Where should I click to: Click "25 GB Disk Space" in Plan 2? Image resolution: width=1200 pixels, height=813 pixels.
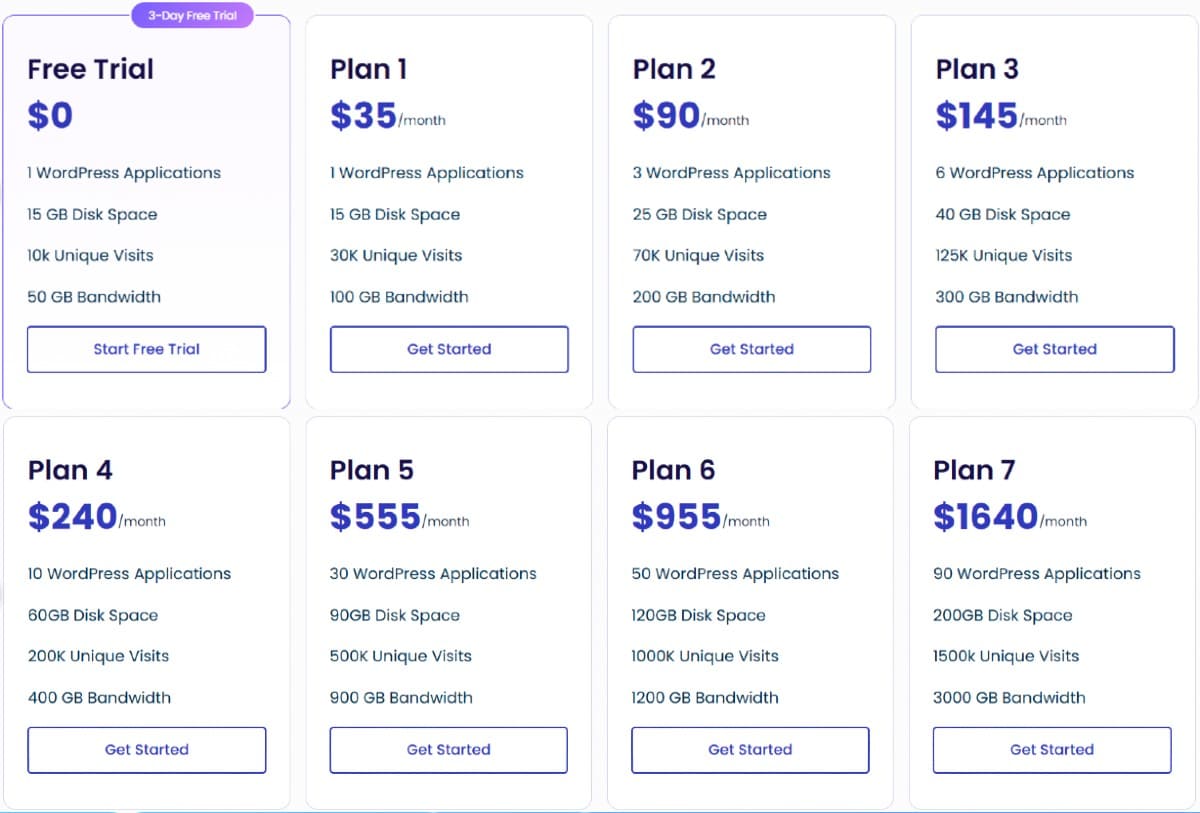[x=700, y=215]
